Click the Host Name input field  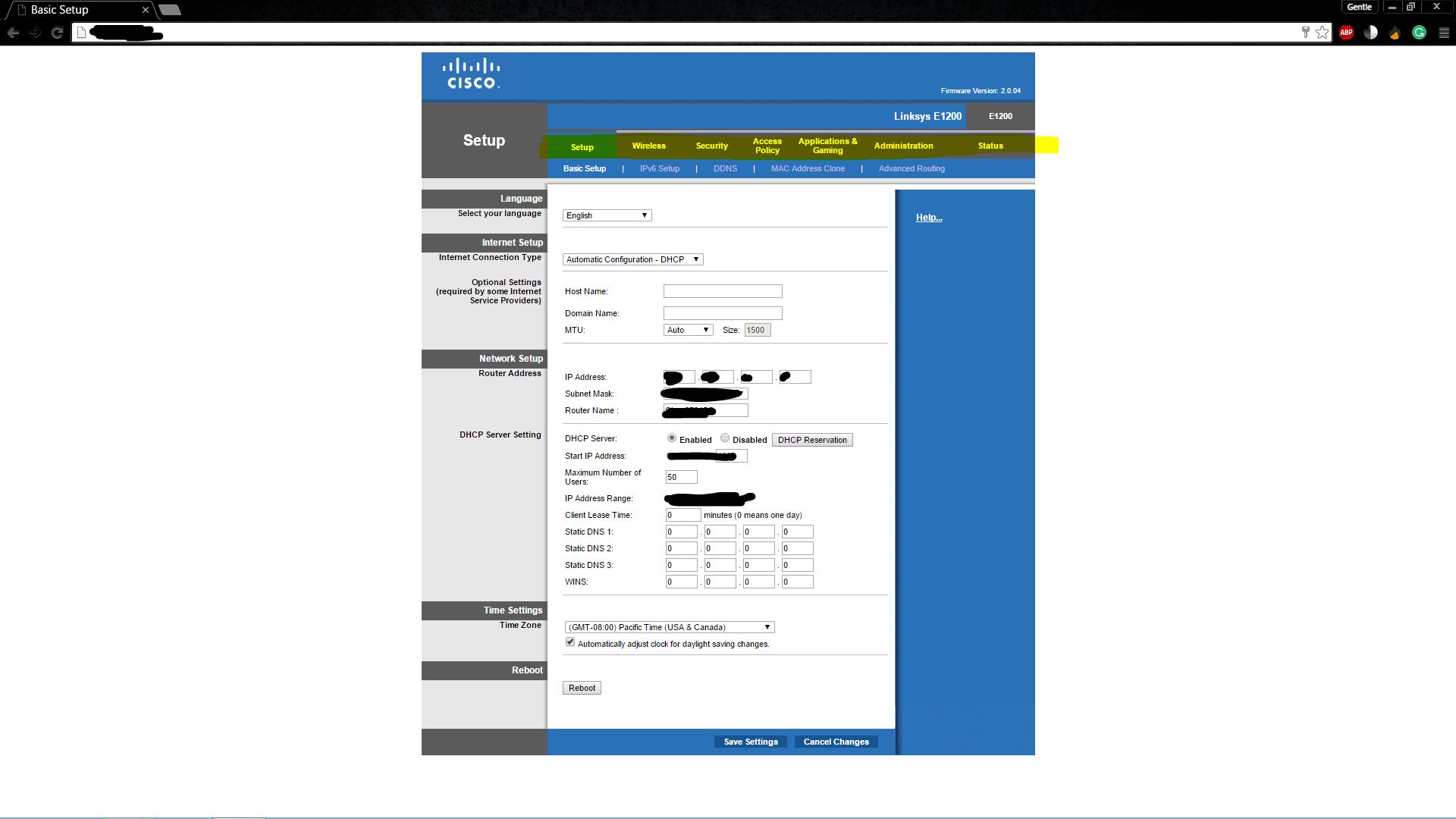tap(722, 291)
